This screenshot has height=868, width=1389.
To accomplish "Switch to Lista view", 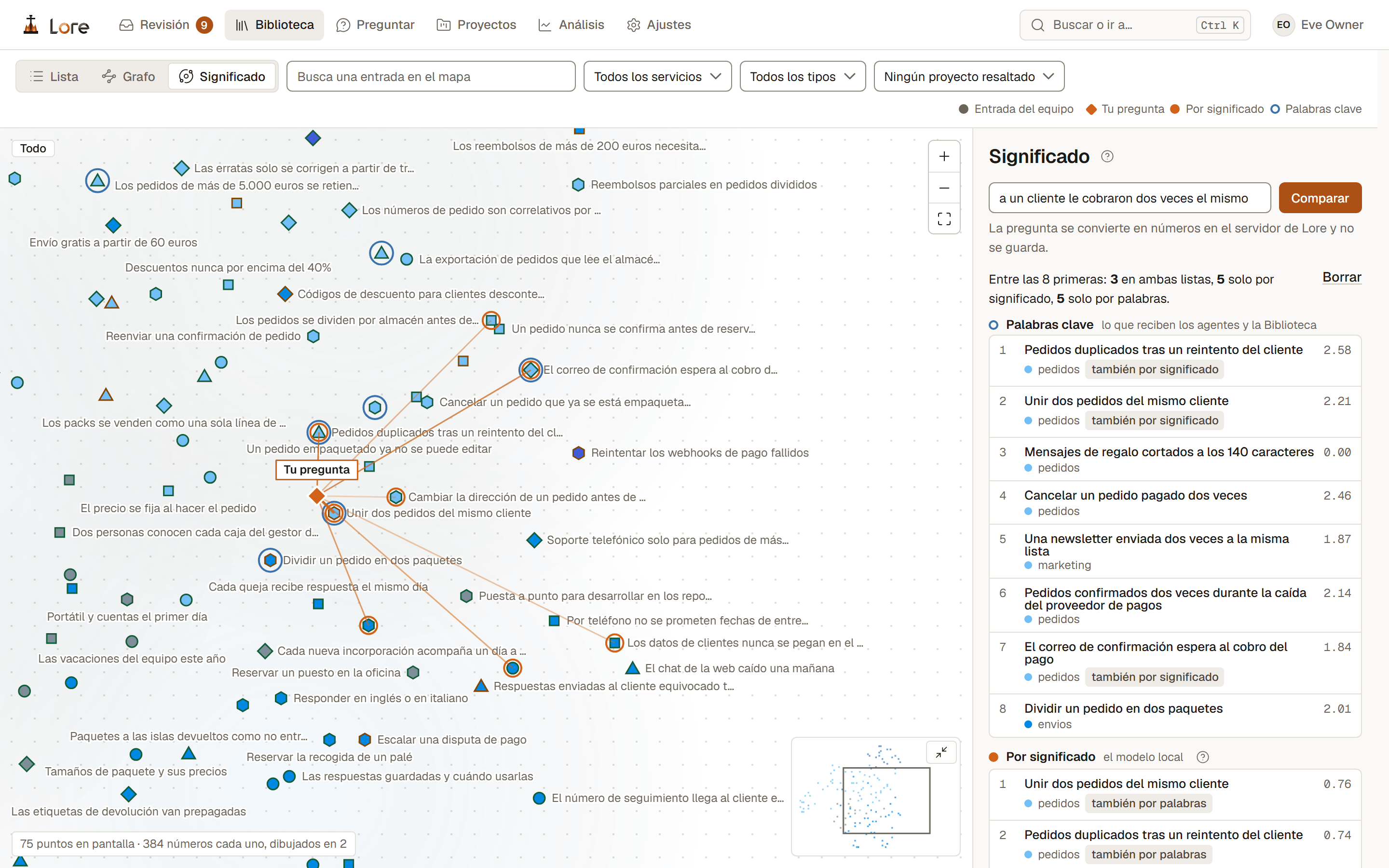I will pyautogui.click(x=54, y=76).
